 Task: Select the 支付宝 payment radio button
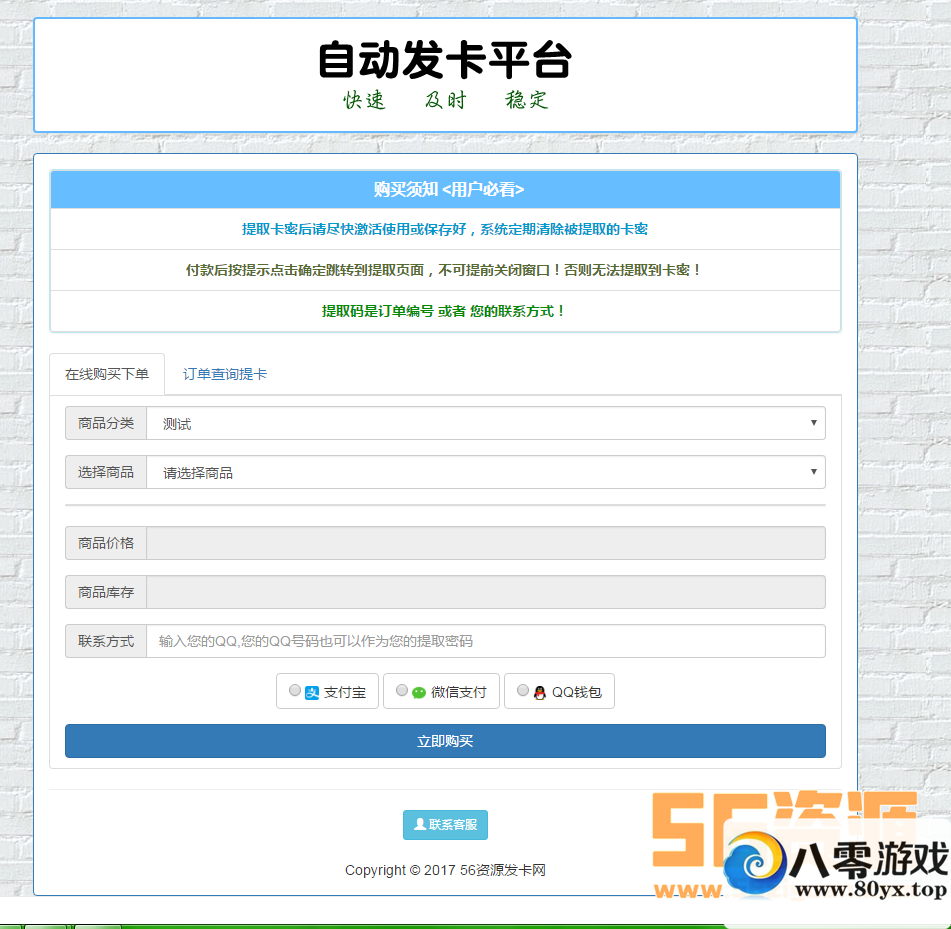295,689
